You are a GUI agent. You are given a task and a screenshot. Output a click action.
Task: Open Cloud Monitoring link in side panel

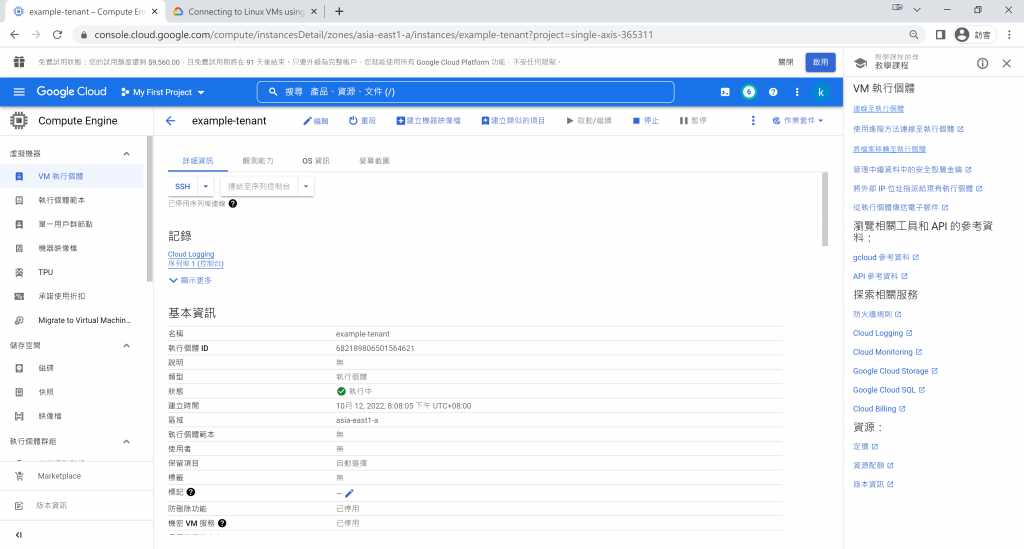888,352
